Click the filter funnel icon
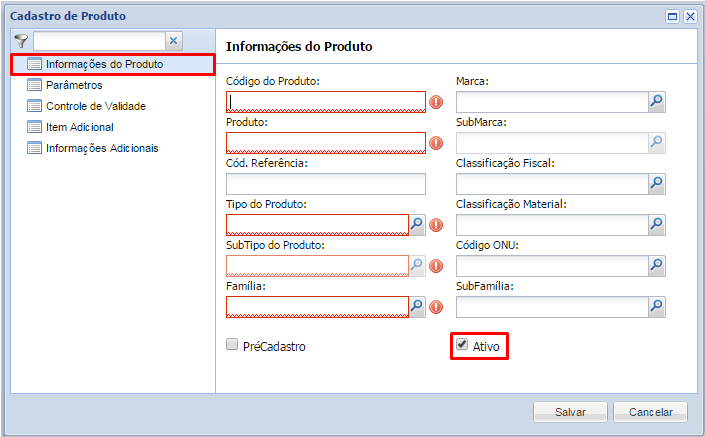Image resolution: width=705 pixels, height=437 pixels. [21, 41]
